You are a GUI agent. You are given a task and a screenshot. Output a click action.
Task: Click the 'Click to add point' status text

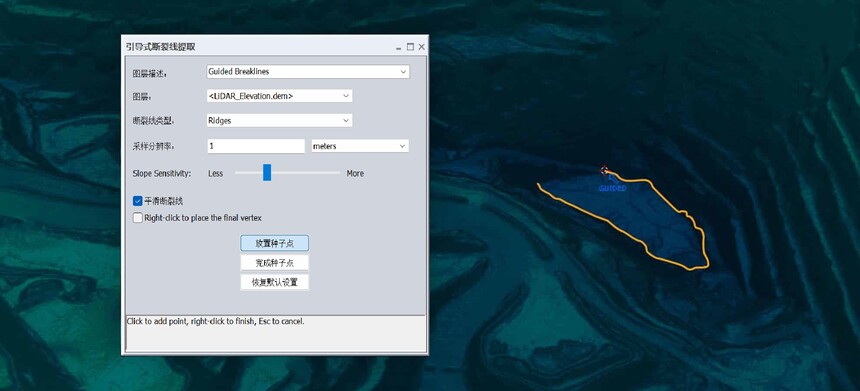pos(216,321)
